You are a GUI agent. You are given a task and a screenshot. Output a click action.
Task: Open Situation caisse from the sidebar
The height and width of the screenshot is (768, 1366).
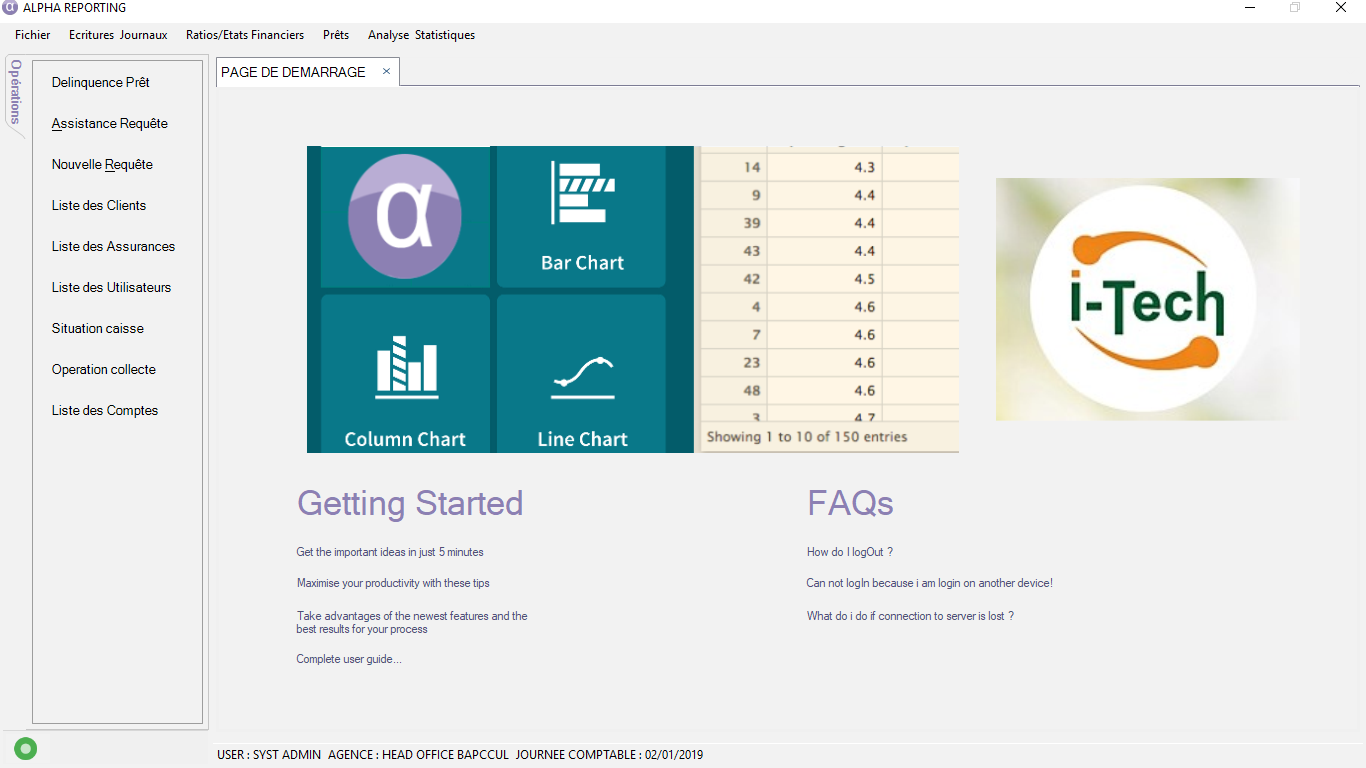[98, 328]
